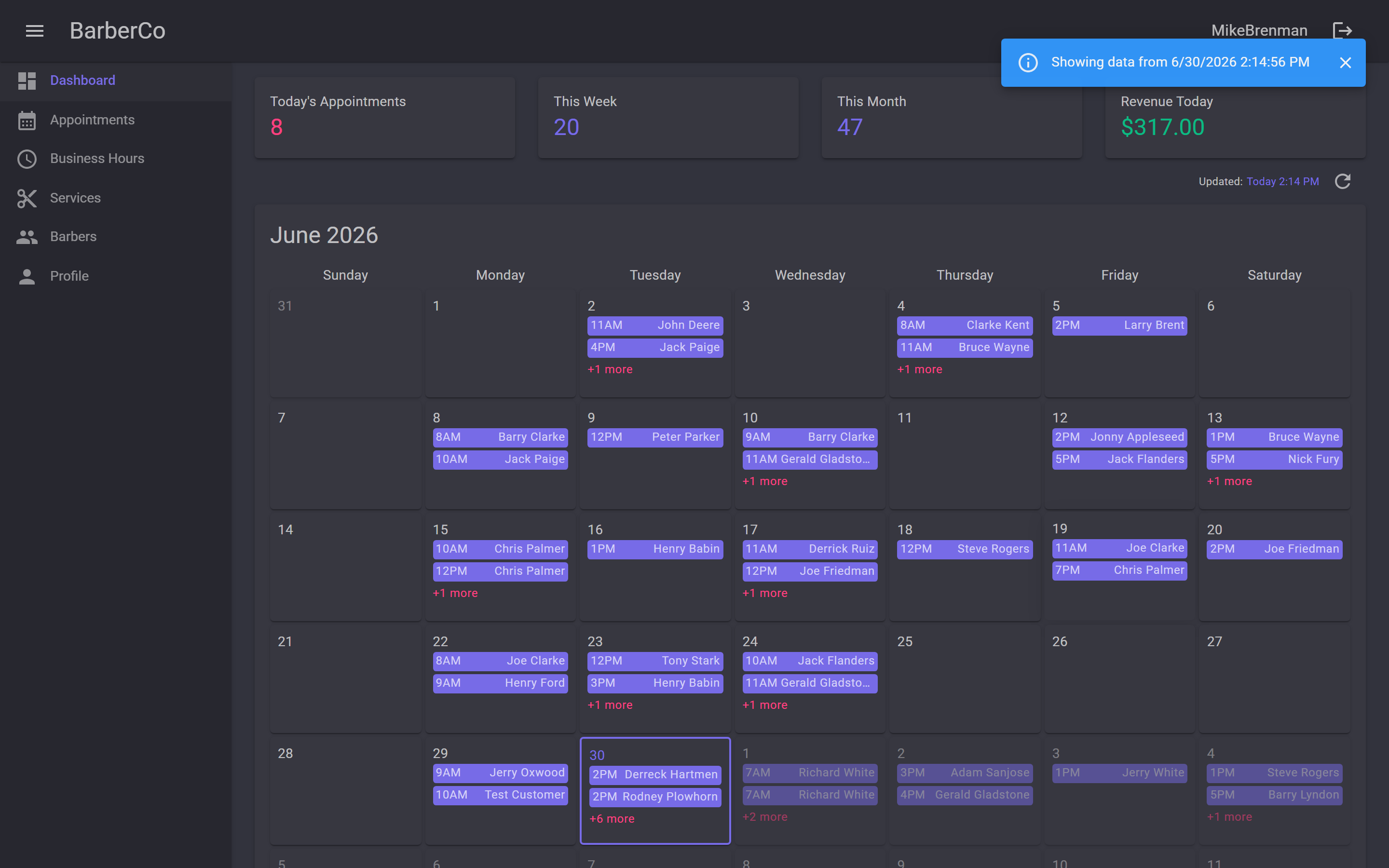
Task: Go to Appointments in the sidebar
Action: (116, 120)
